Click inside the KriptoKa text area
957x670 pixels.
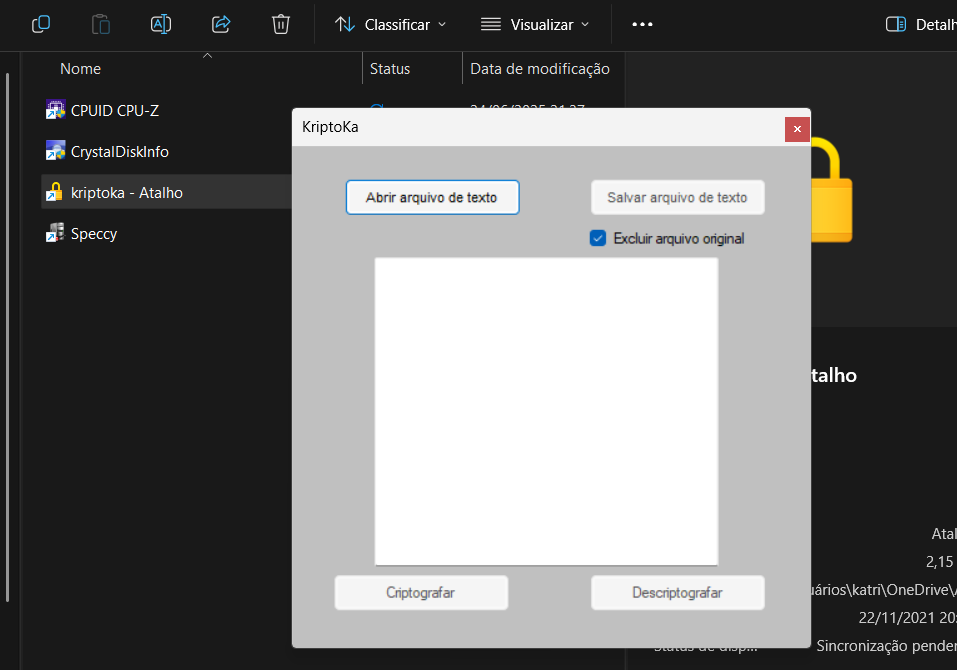[546, 410]
